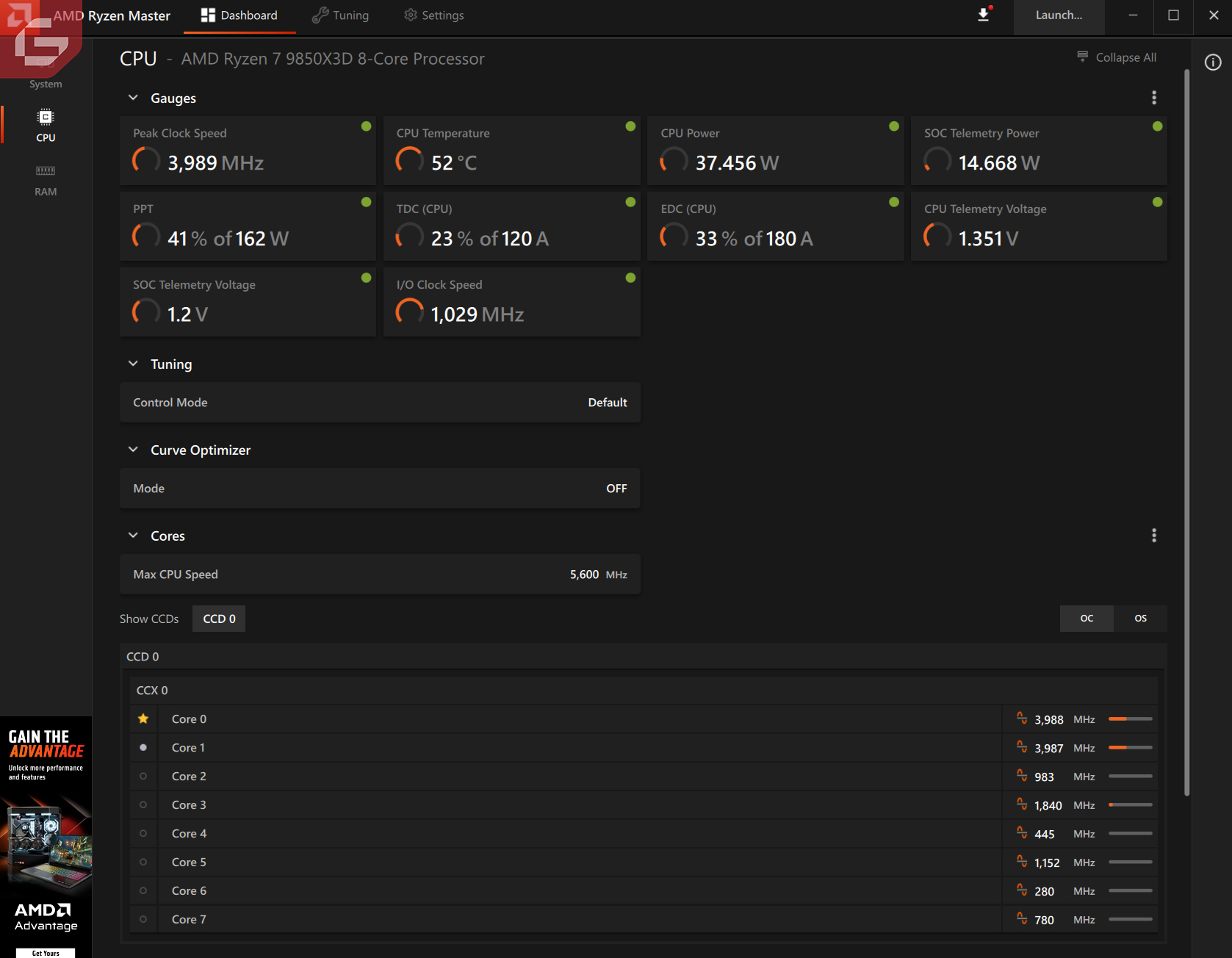Toggle the CCD 0 filter button
This screenshot has width=1232, height=958.
point(219,619)
